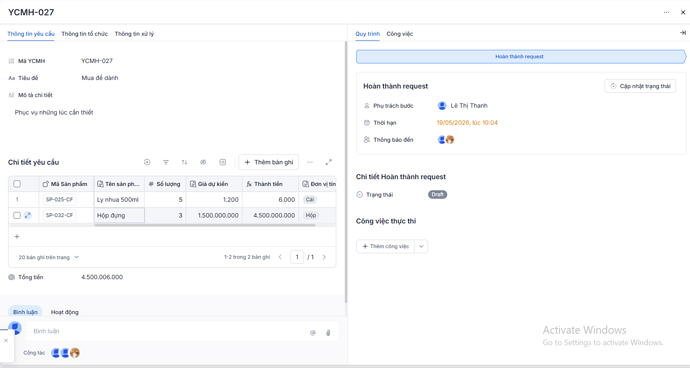Click Lê Thị Thanh avatar
The image size is (690, 368).
pos(442,106)
